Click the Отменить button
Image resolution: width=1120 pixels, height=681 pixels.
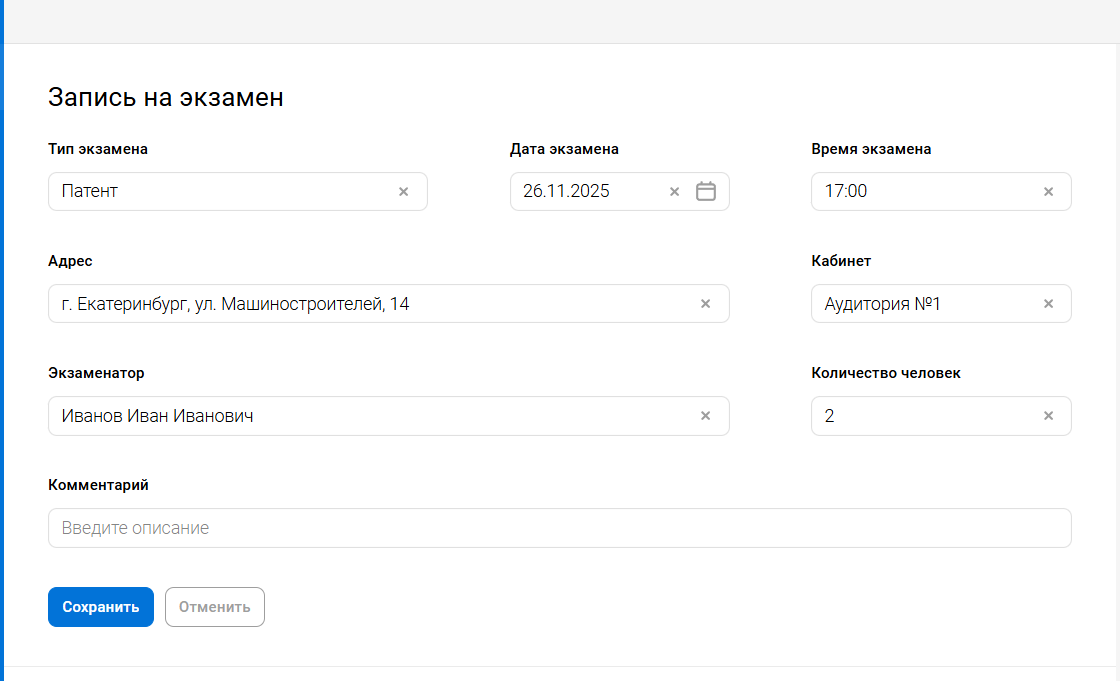(x=215, y=607)
